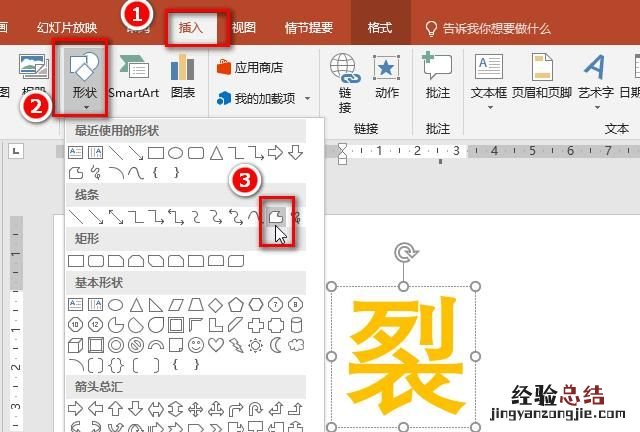Open the 形状 shapes dropdown
Image resolution: width=640 pixels, height=432 pixels.
pos(84,80)
